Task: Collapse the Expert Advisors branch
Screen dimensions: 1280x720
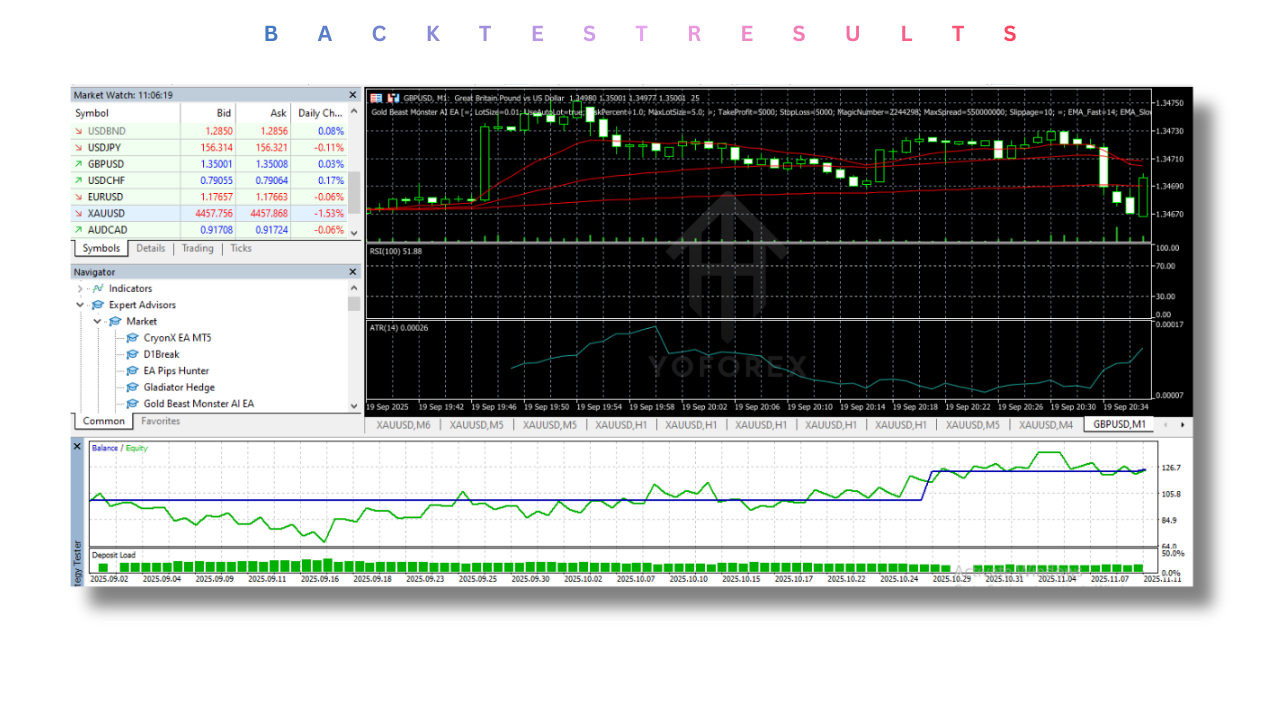Action: tap(81, 304)
